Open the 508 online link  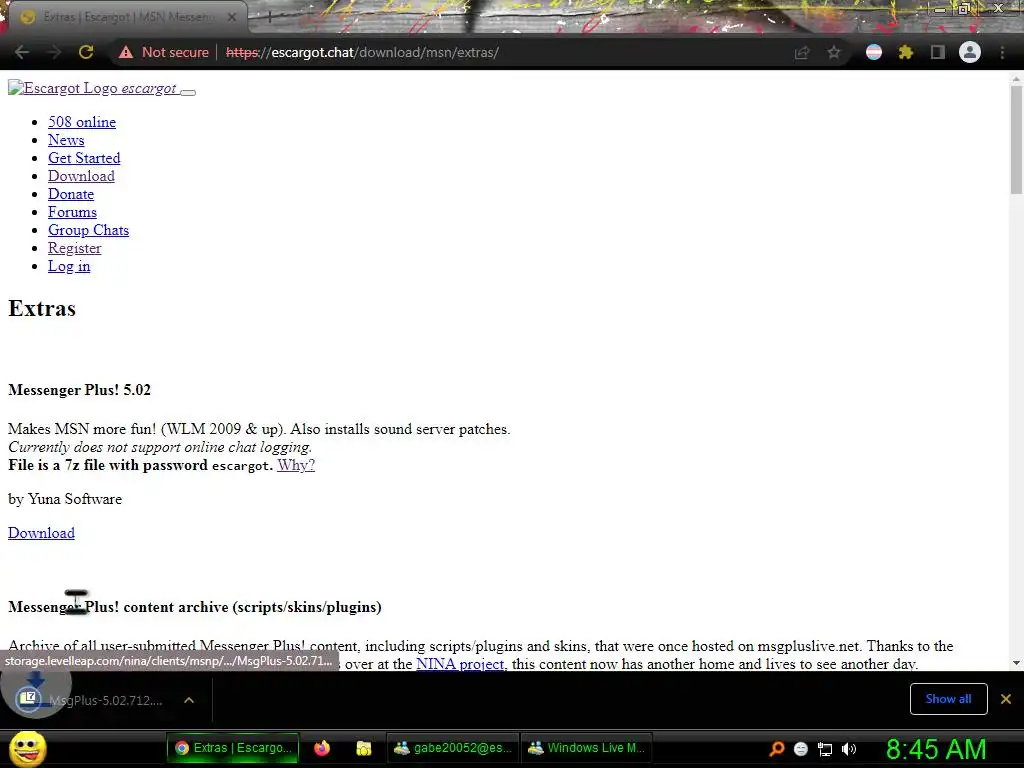(x=82, y=122)
